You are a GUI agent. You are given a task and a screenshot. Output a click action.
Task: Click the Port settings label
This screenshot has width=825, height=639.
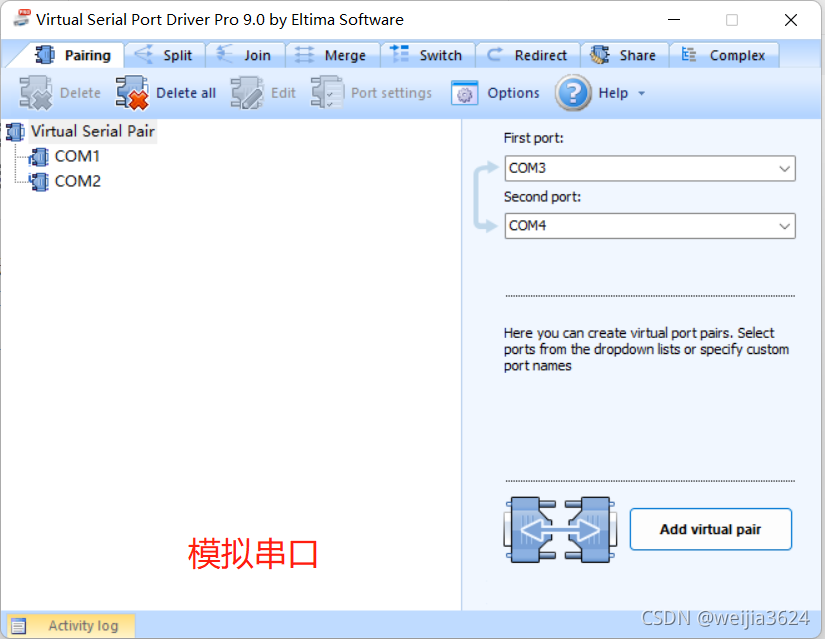(x=391, y=93)
